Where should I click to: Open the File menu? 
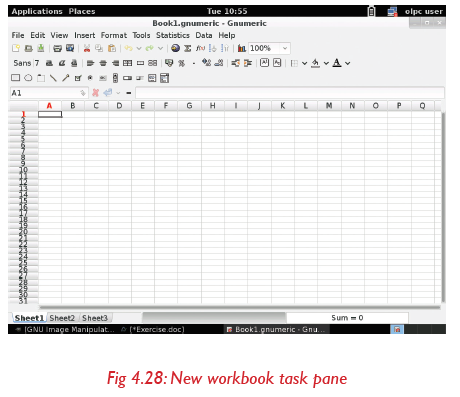tap(18, 35)
